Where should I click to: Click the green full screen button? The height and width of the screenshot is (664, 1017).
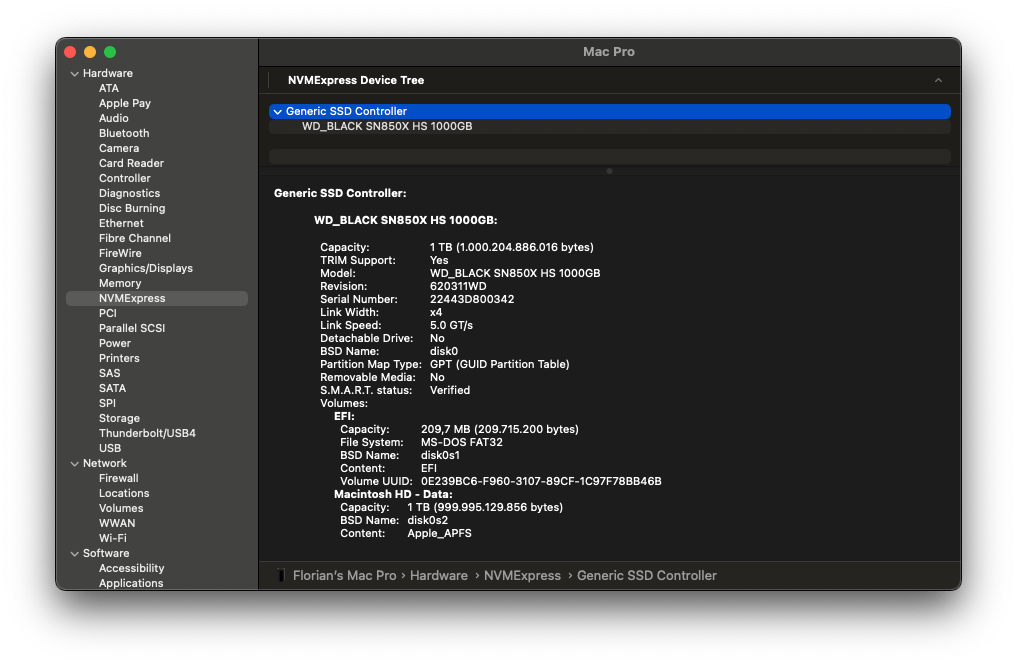[x=110, y=52]
